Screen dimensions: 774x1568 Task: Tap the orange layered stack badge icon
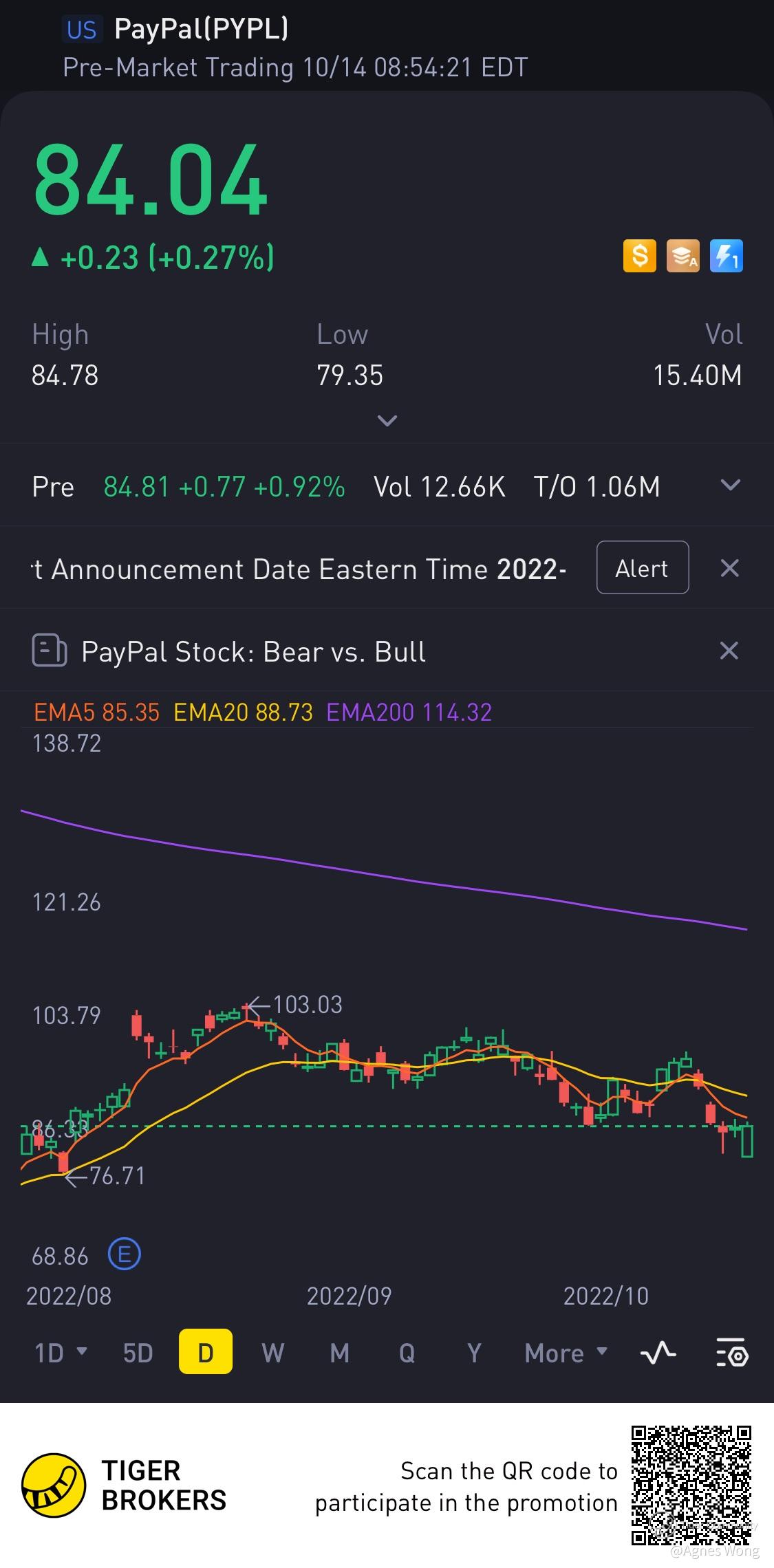point(682,256)
